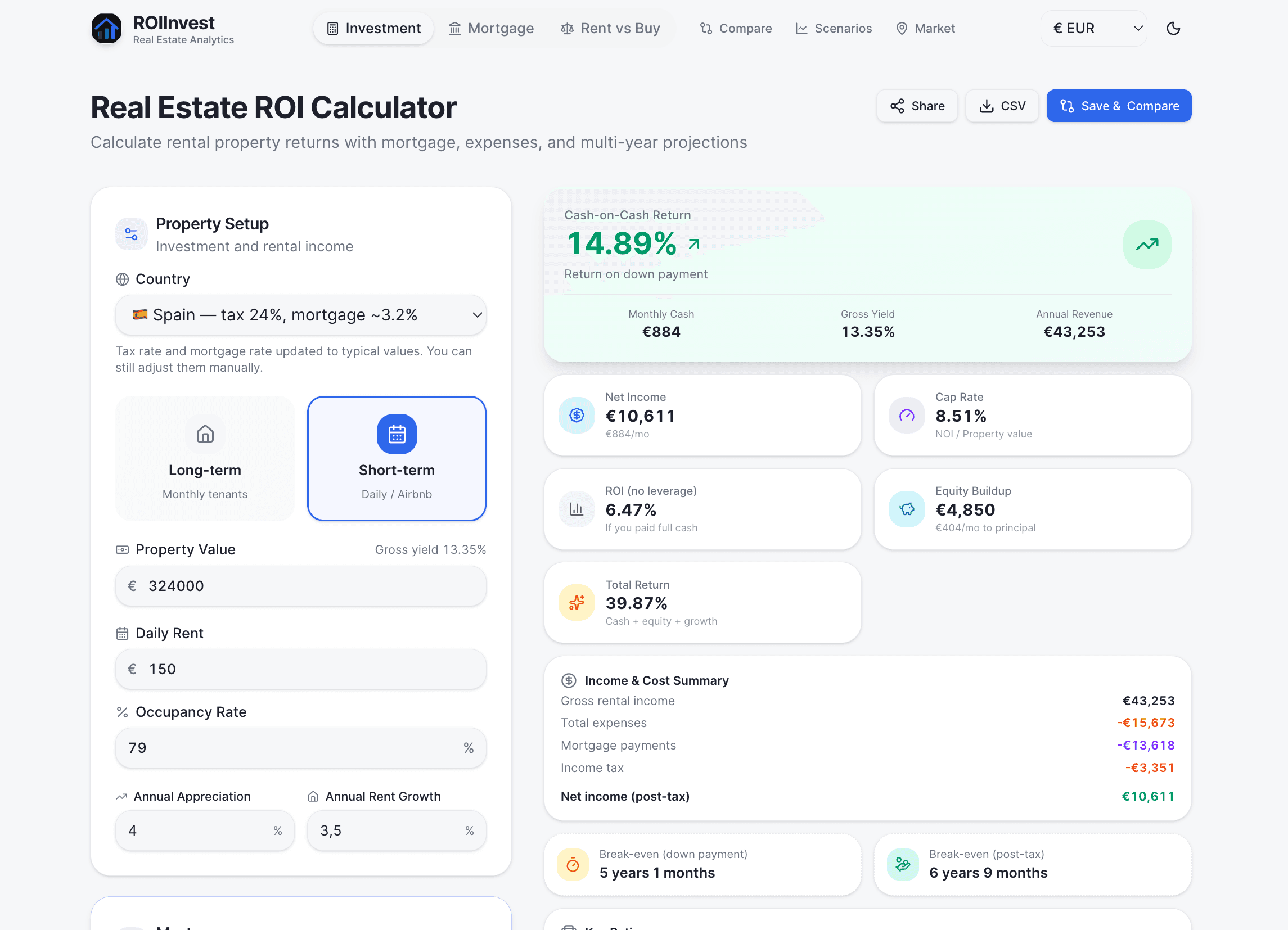The image size is (1288, 930).
Task: Click the globe icon beside Country
Action: click(122, 279)
